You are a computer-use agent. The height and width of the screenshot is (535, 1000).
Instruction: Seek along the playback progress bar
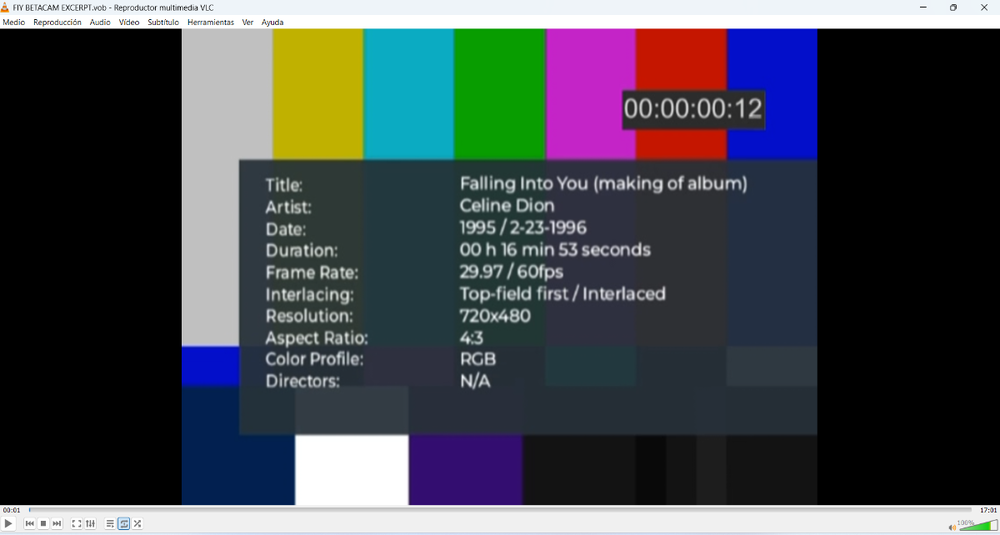tap(500, 510)
